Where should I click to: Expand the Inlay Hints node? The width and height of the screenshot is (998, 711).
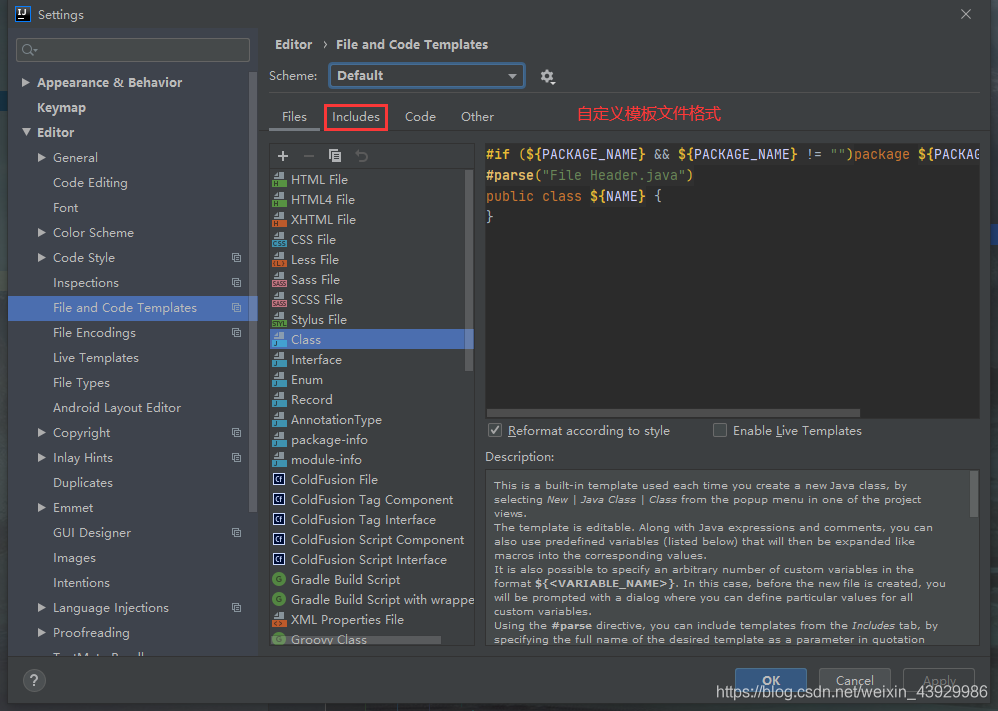[42, 457]
